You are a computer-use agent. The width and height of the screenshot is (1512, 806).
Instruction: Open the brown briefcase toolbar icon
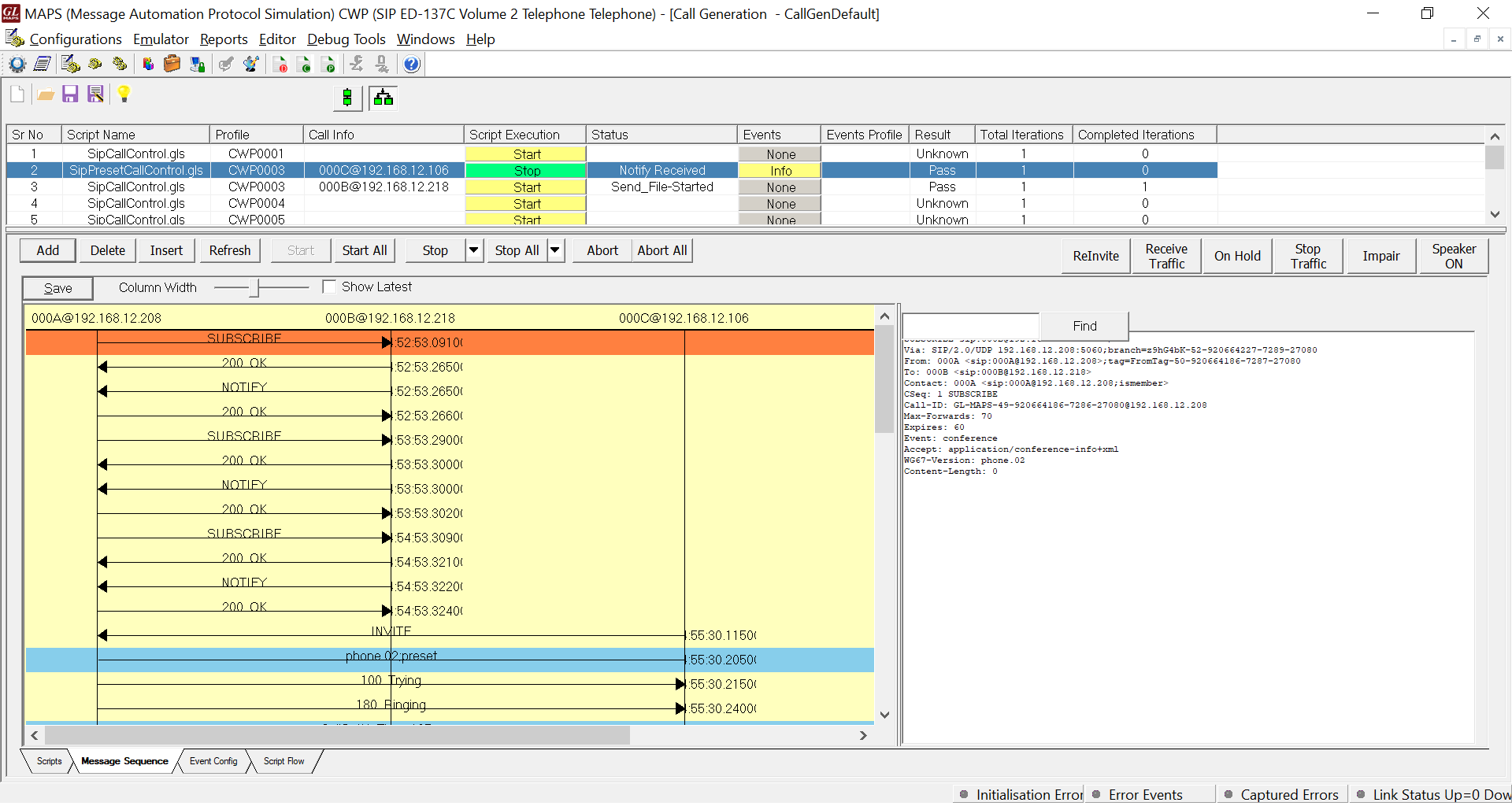[x=172, y=65]
